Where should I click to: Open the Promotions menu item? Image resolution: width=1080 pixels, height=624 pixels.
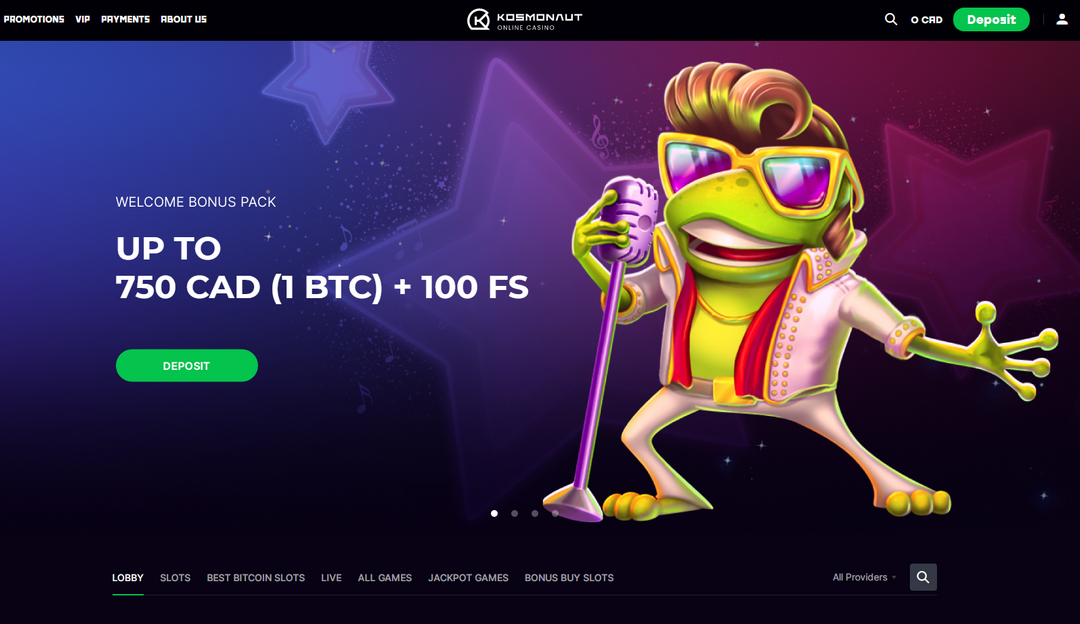pos(34,19)
